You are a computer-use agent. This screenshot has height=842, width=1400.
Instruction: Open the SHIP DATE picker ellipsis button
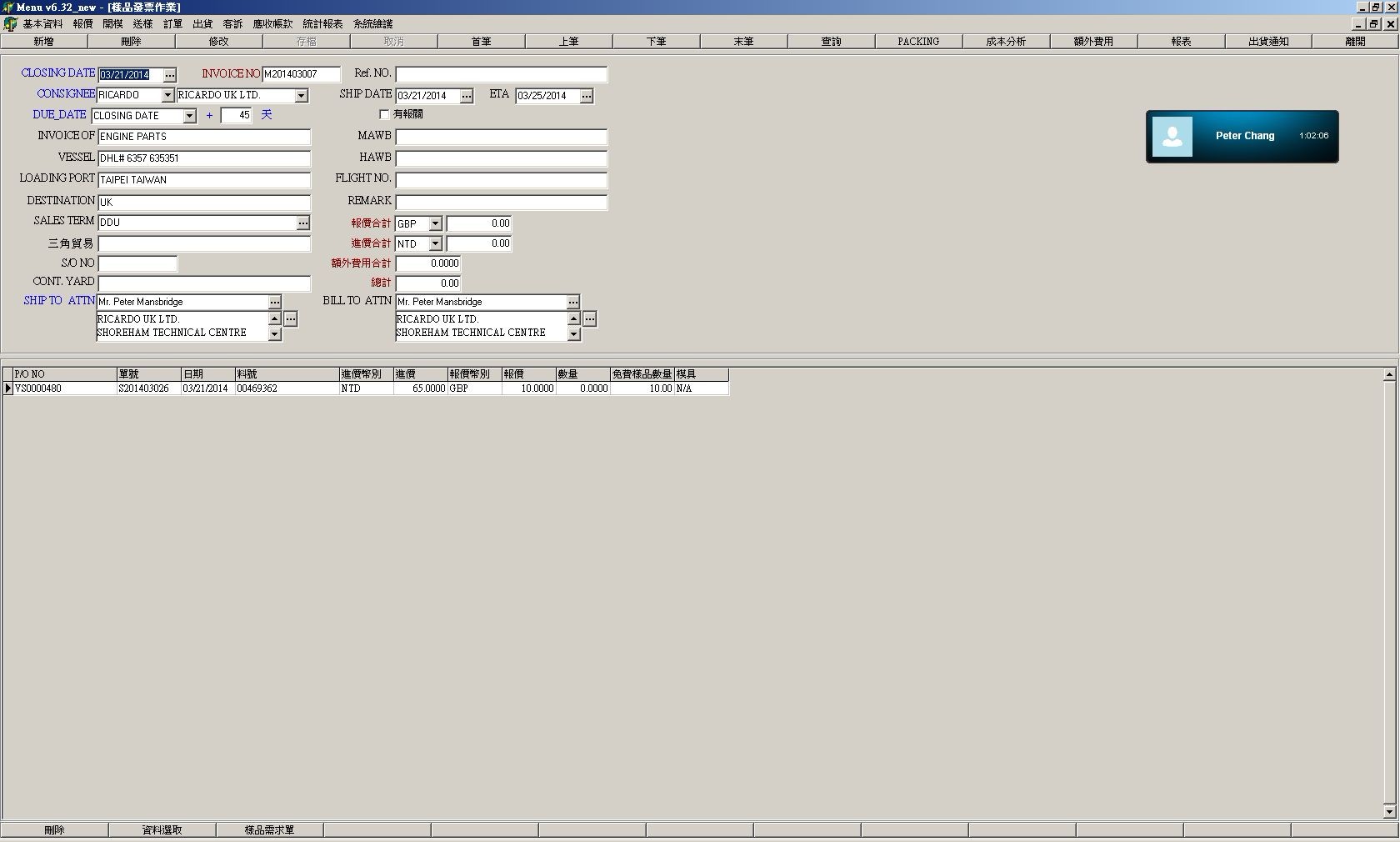[x=467, y=97]
